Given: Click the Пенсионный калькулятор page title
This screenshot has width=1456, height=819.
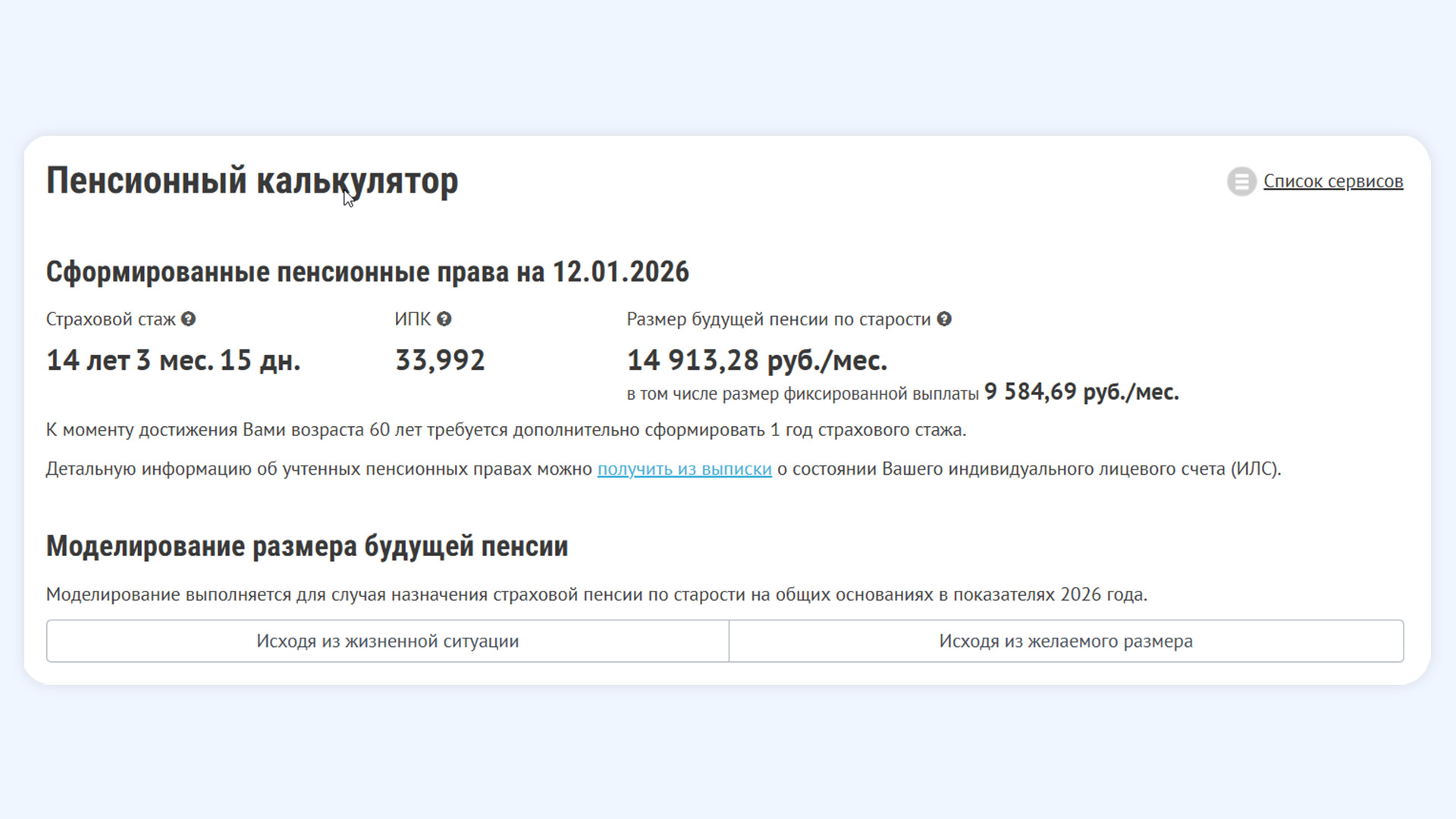Looking at the screenshot, I should 252,181.
